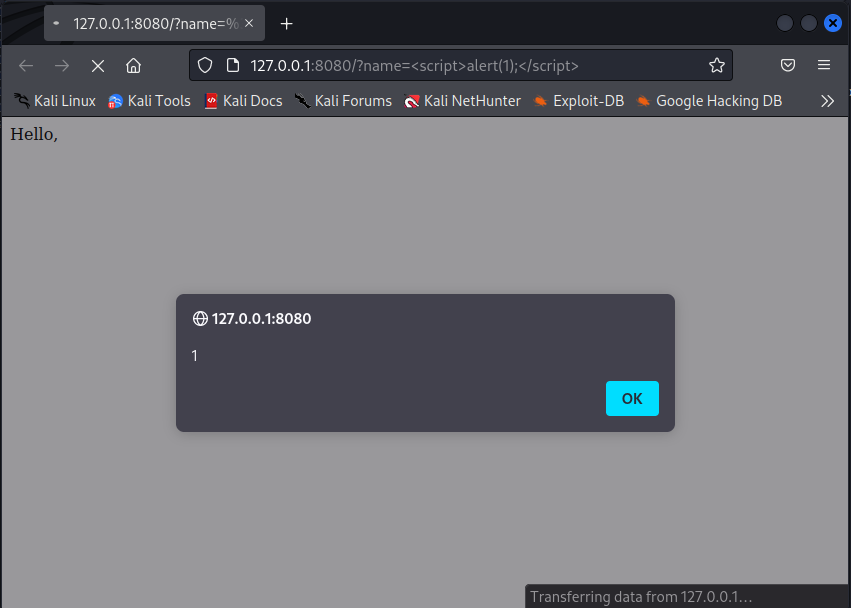
Task: Click the back navigation arrow
Action: coord(26,66)
